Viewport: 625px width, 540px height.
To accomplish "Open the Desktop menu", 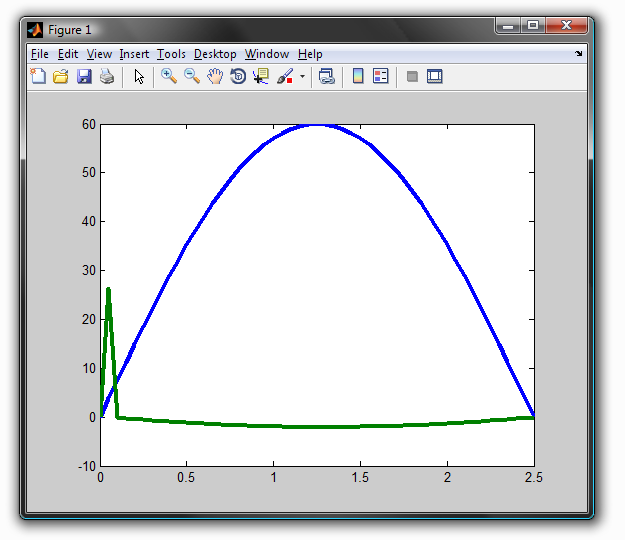I will (215, 54).
